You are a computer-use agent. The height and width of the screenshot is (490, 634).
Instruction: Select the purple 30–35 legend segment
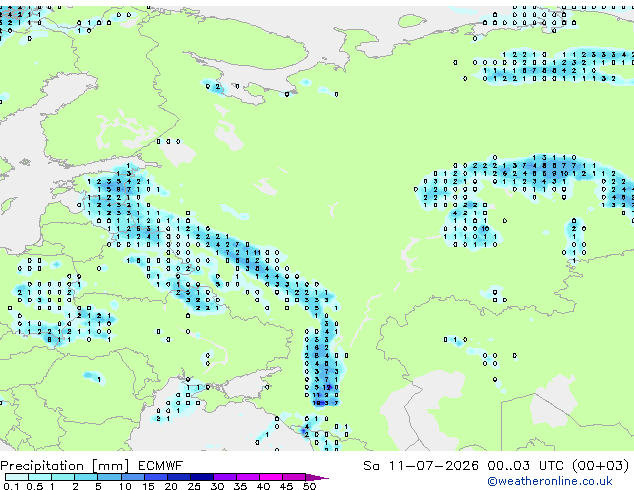coord(225,477)
